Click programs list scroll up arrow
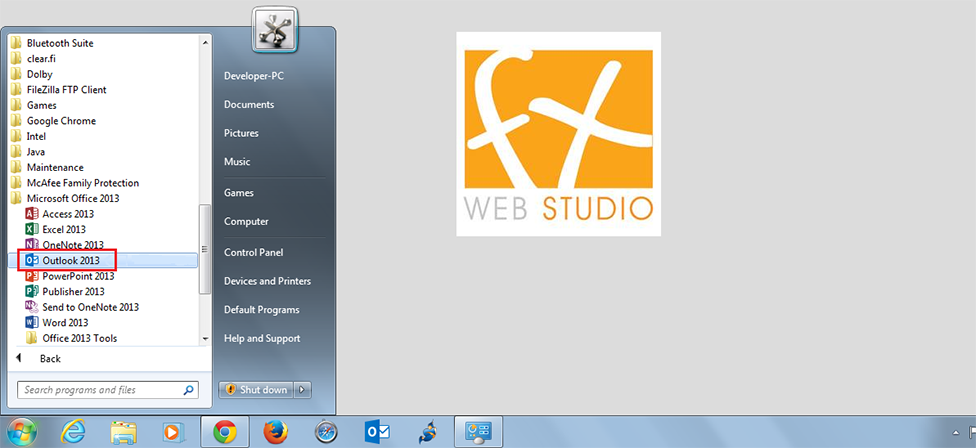 pyautogui.click(x=205, y=42)
